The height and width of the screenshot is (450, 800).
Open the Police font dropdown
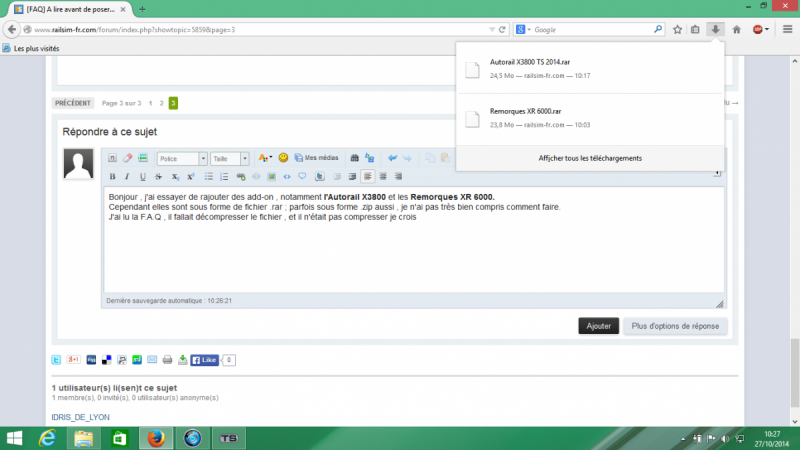tap(181, 158)
